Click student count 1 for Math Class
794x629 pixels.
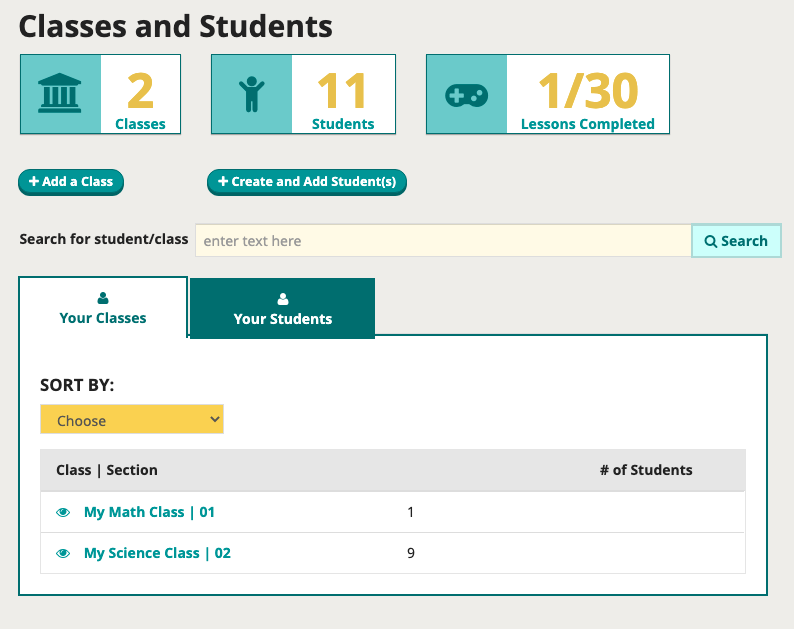coord(411,513)
